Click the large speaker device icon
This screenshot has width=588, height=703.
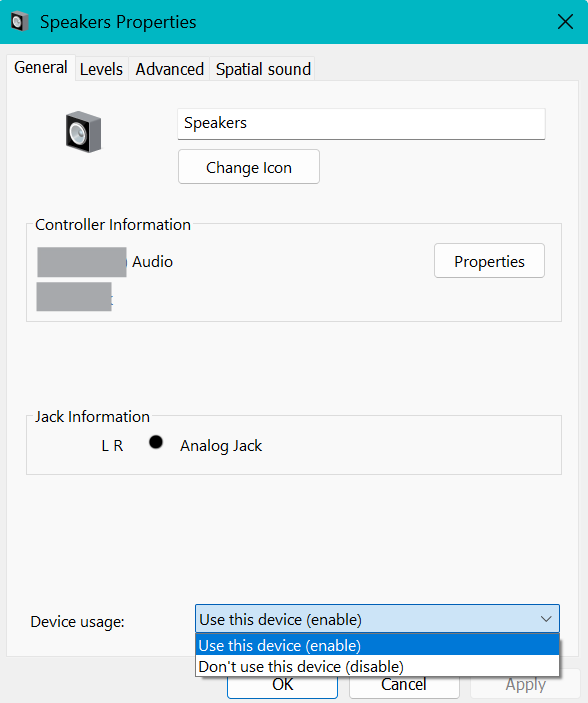tap(83, 132)
